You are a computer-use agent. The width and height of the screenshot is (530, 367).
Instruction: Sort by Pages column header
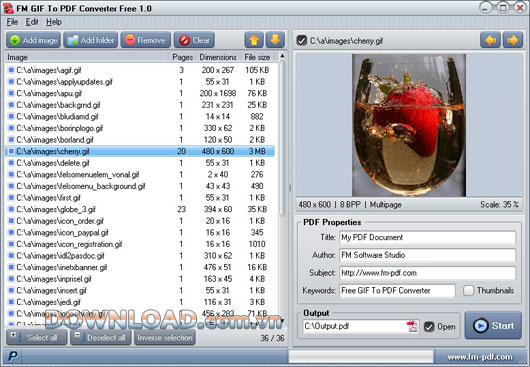click(x=182, y=57)
